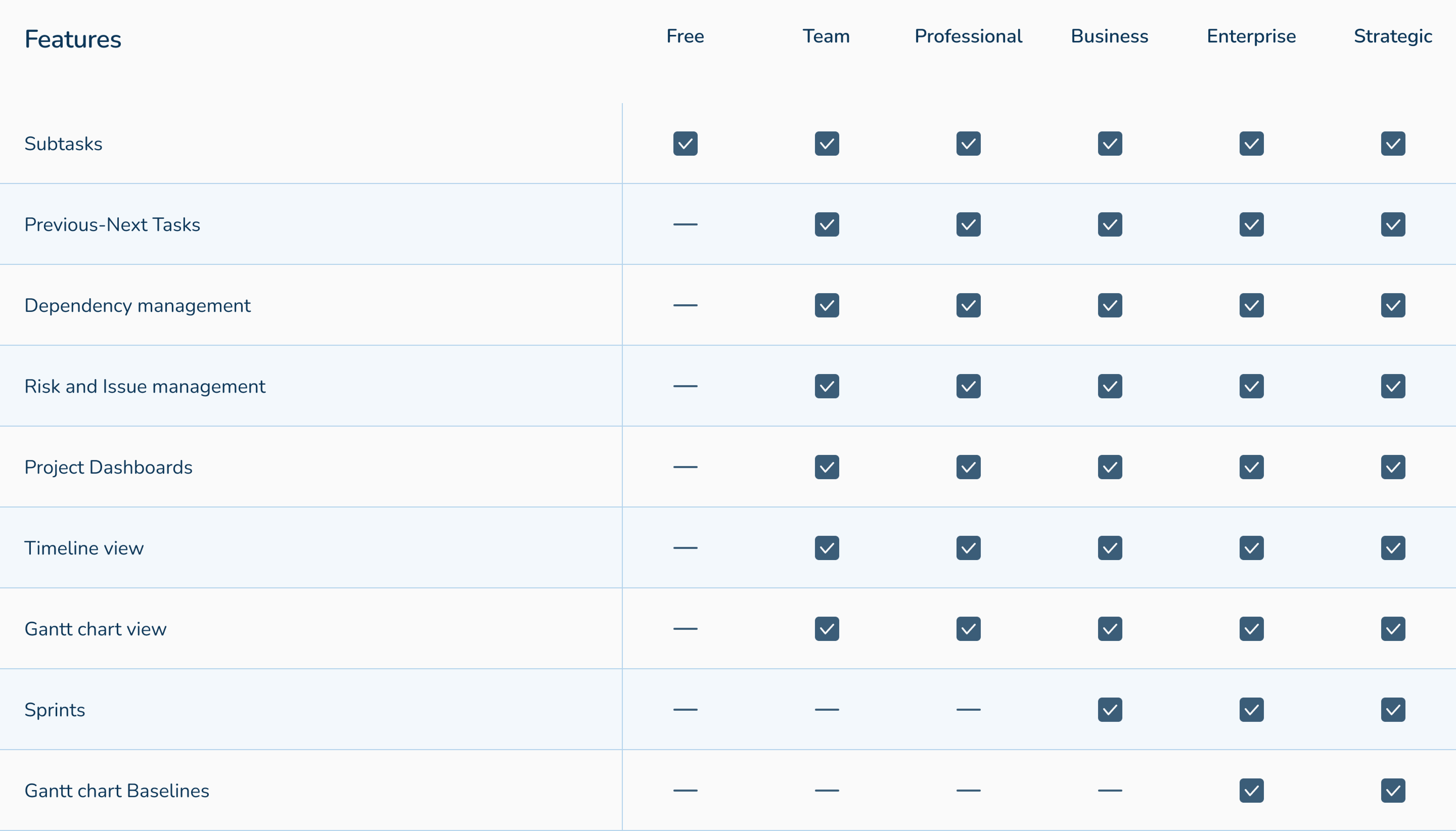
Task: Click the Subtasks checkmark under Free
Action: point(685,144)
